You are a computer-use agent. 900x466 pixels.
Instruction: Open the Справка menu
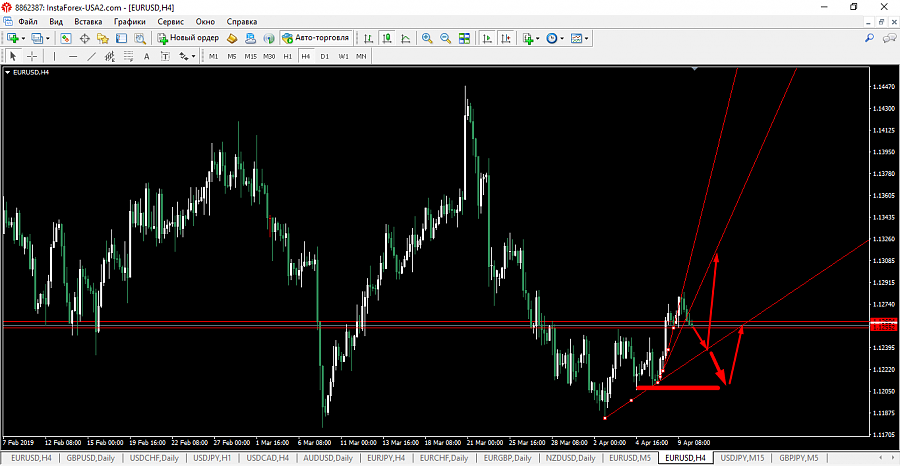242,22
